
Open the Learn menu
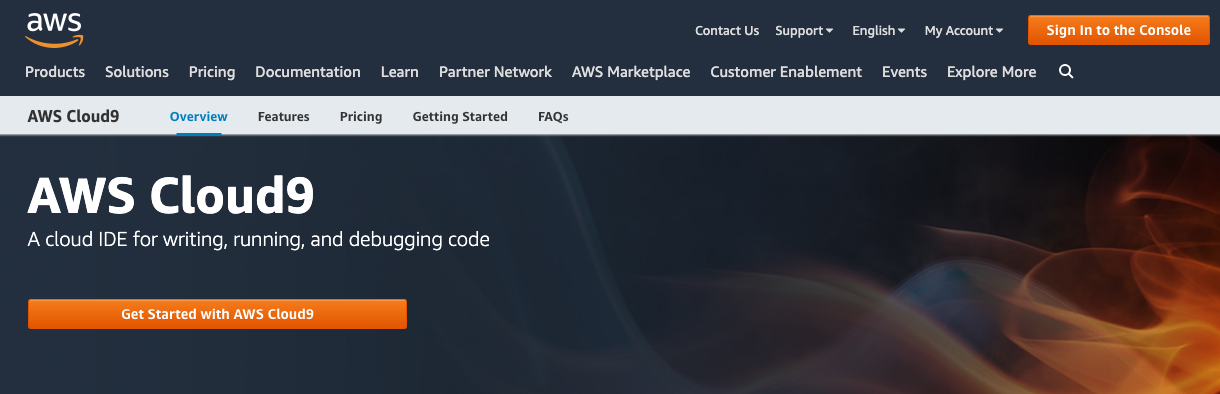point(400,72)
